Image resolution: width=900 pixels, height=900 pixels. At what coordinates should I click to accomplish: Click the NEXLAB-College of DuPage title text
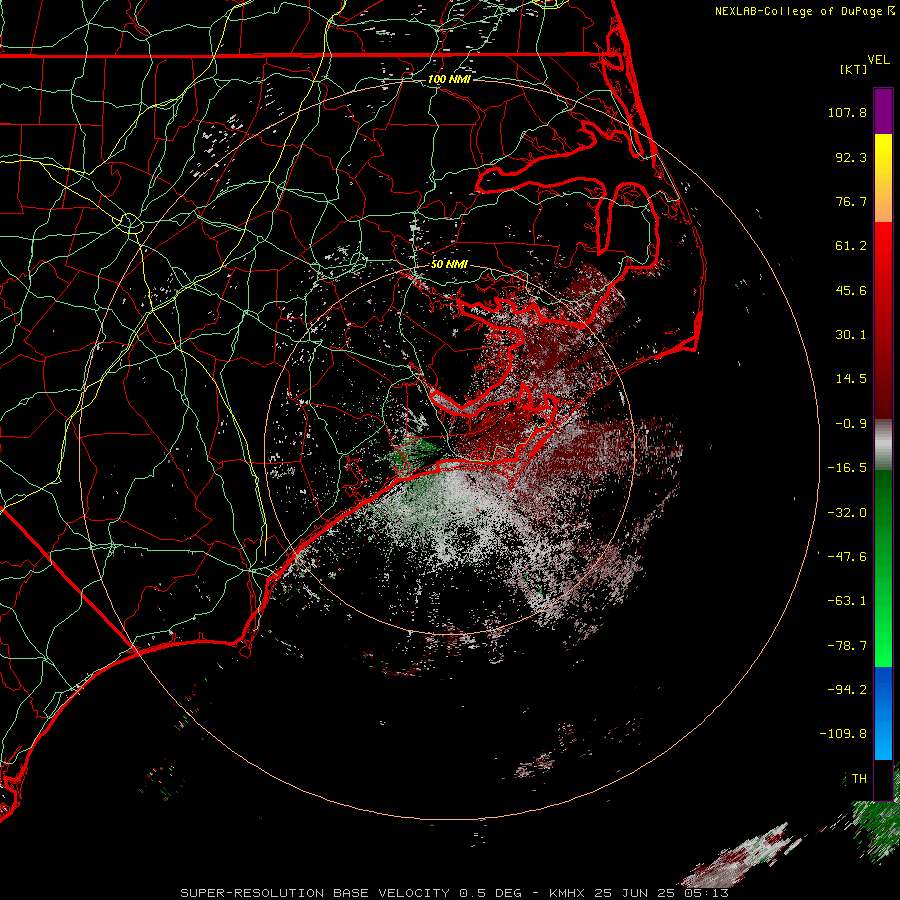pyautogui.click(x=798, y=11)
